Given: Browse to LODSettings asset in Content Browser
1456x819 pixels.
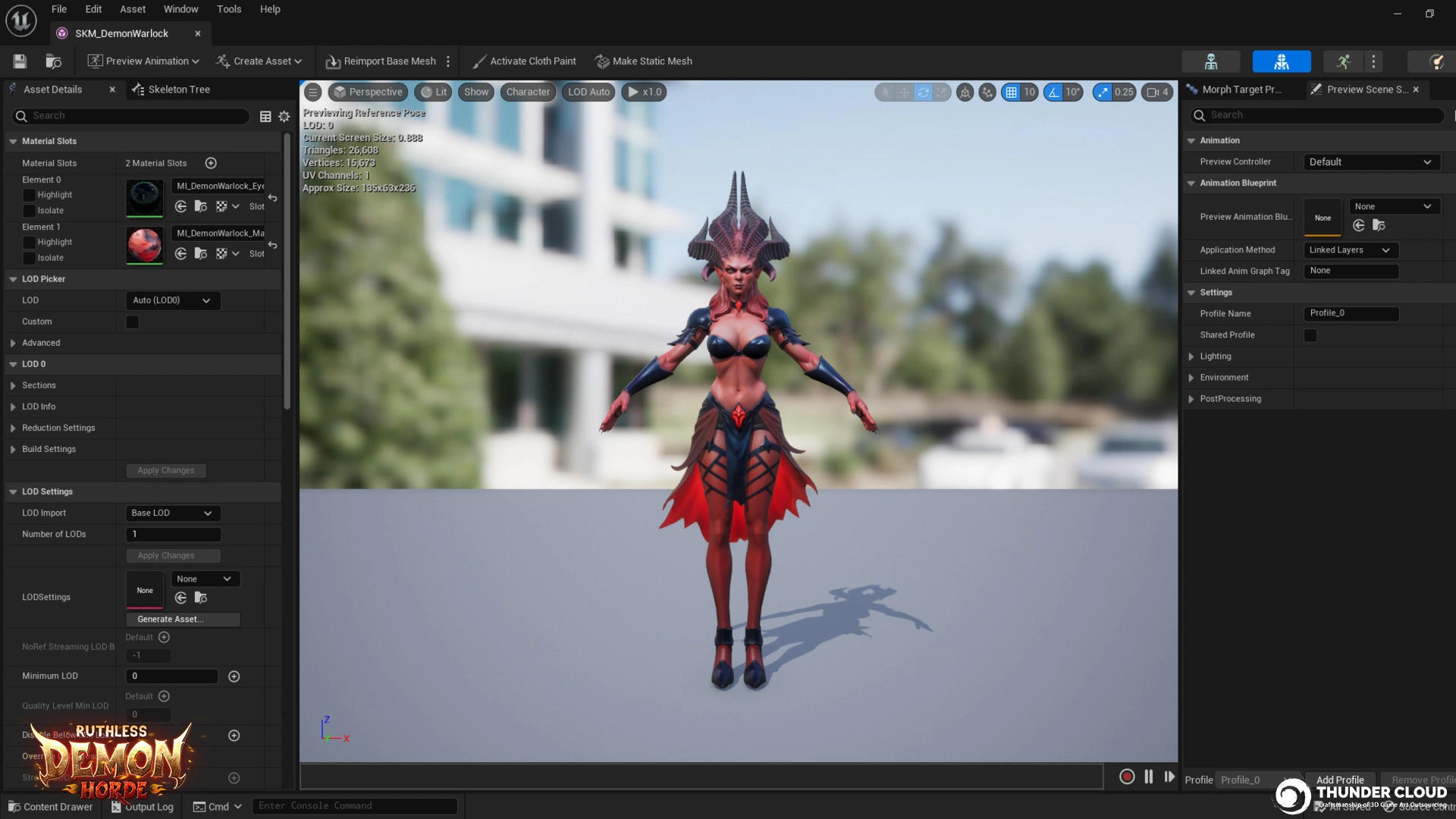Looking at the screenshot, I should 201,598.
